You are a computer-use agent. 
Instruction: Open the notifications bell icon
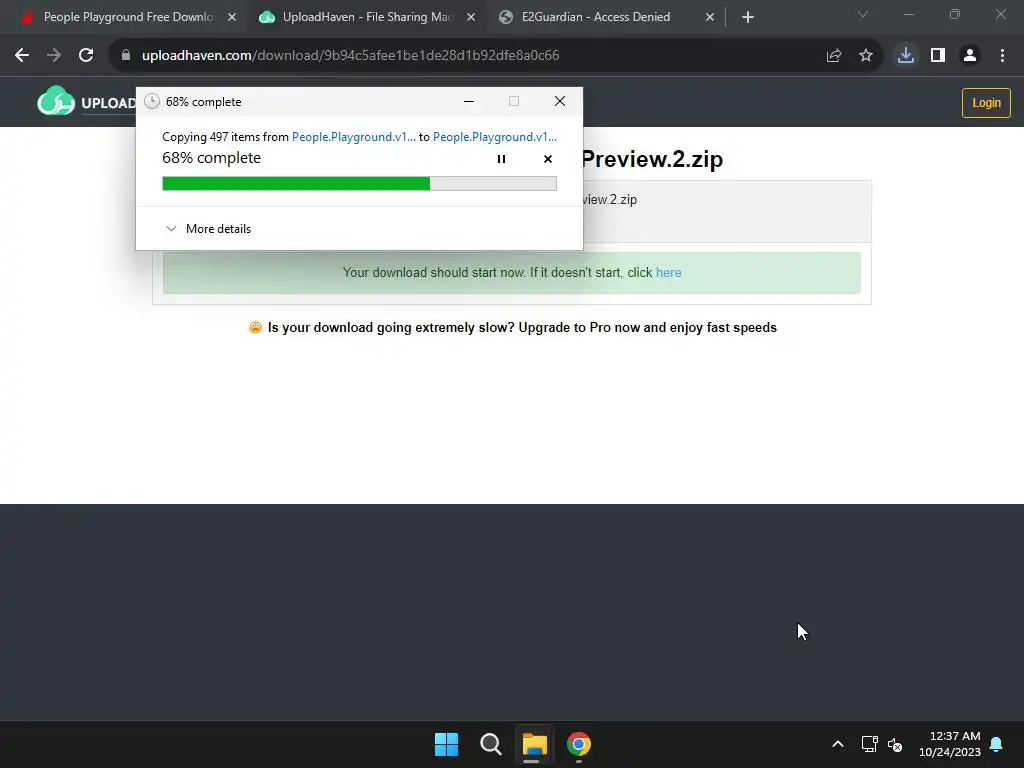point(996,744)
